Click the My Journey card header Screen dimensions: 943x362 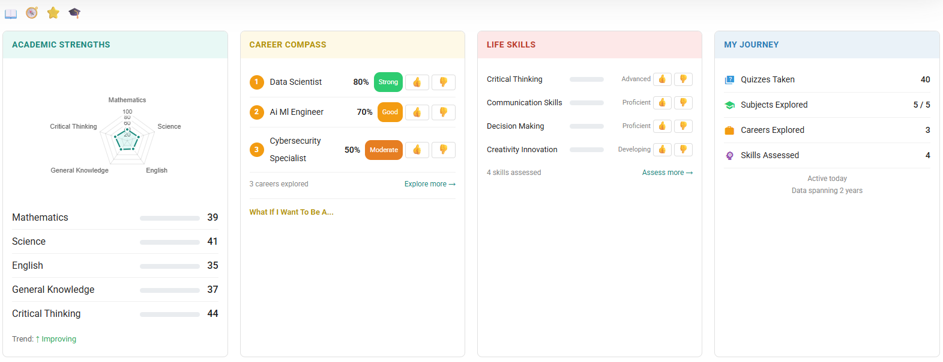click(x=827, y=44)
